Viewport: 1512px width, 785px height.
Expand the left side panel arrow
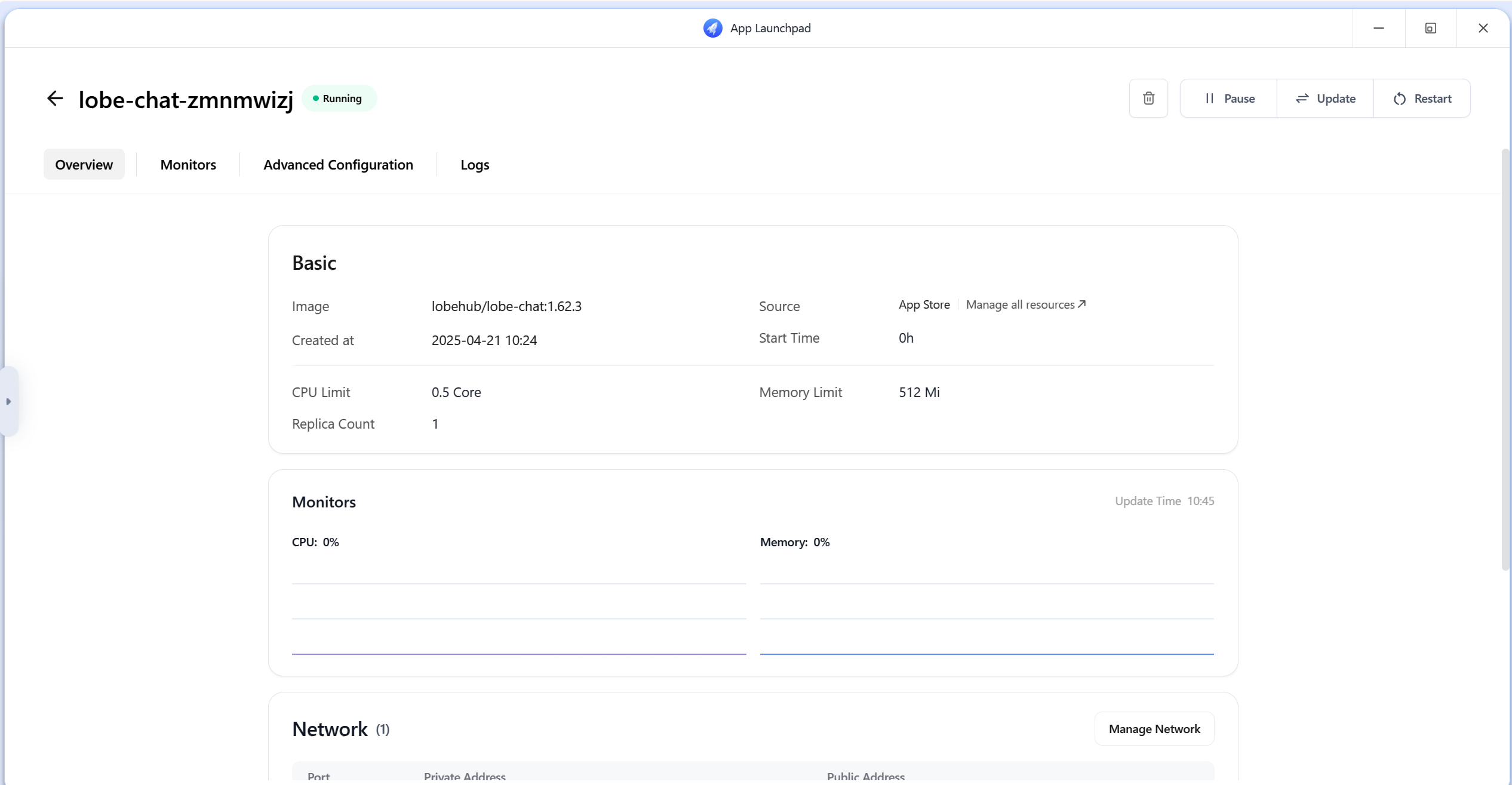pos(9,401)
